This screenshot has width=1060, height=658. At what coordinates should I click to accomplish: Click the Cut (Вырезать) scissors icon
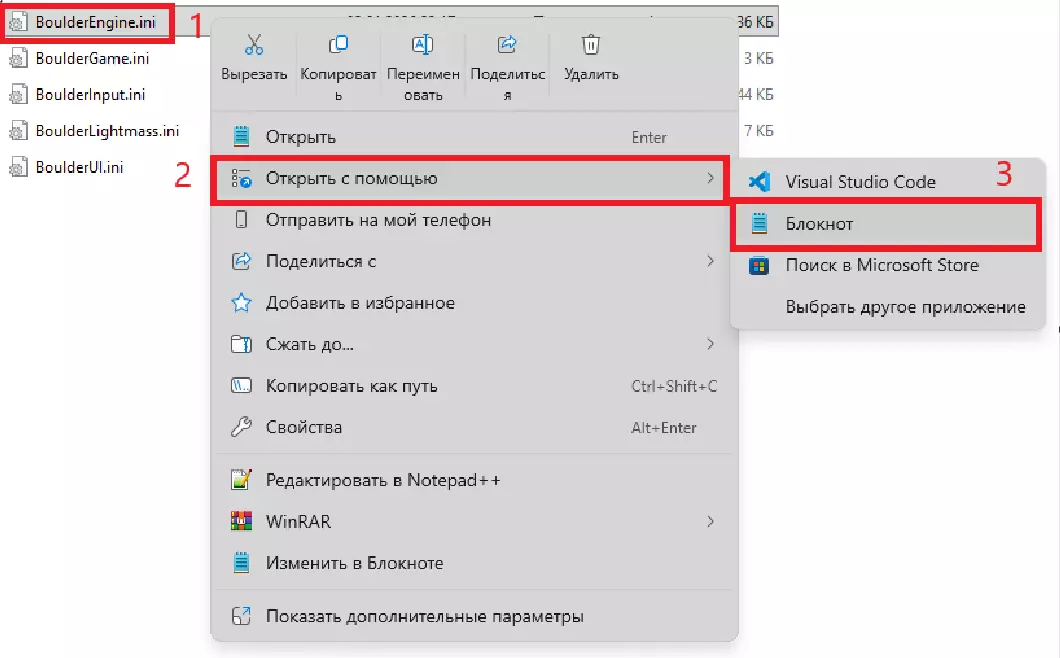coord(253,45)
